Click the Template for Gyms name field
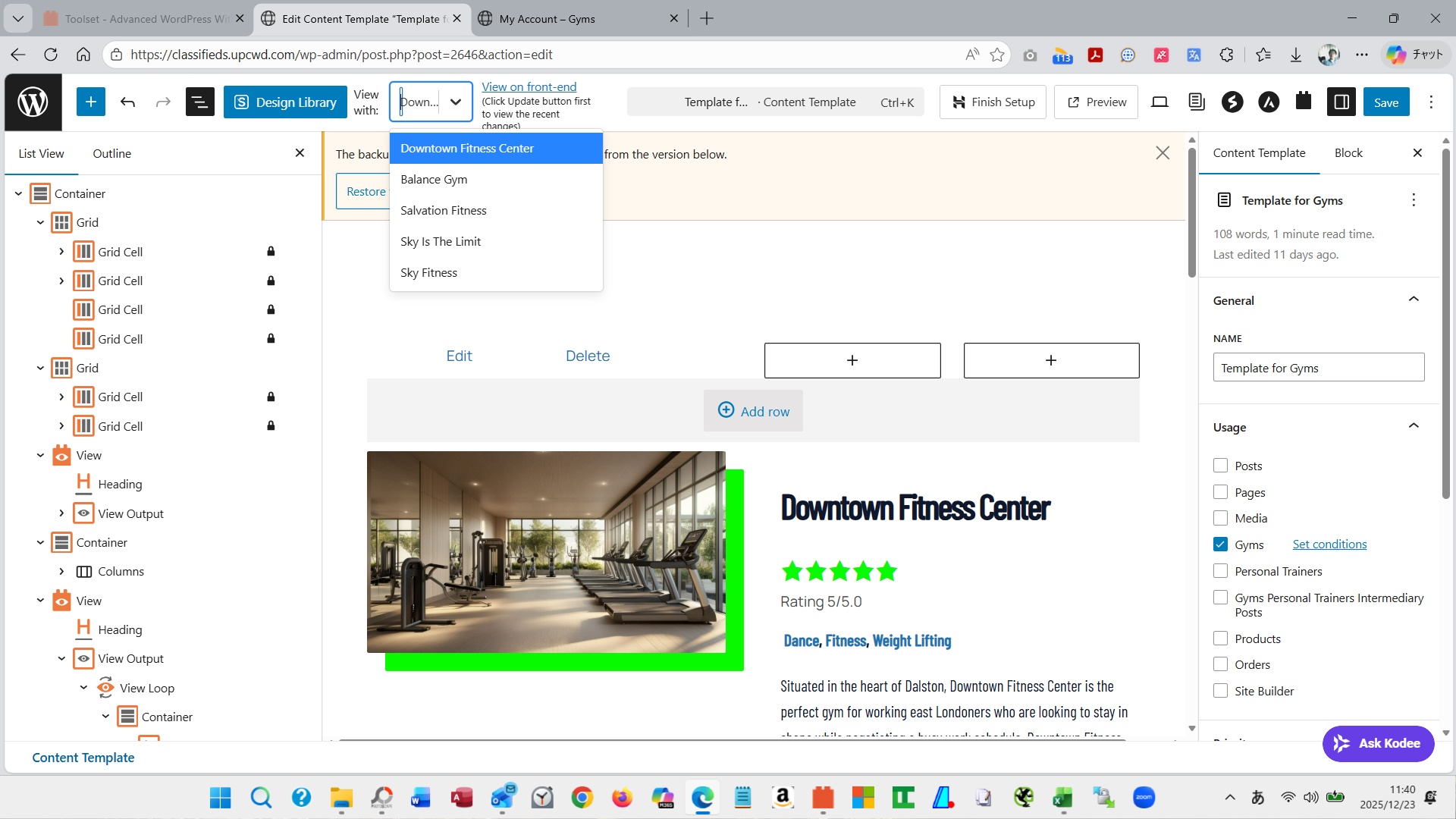1456x819 pixels. pyautogui.click(x=1318, y=368)
